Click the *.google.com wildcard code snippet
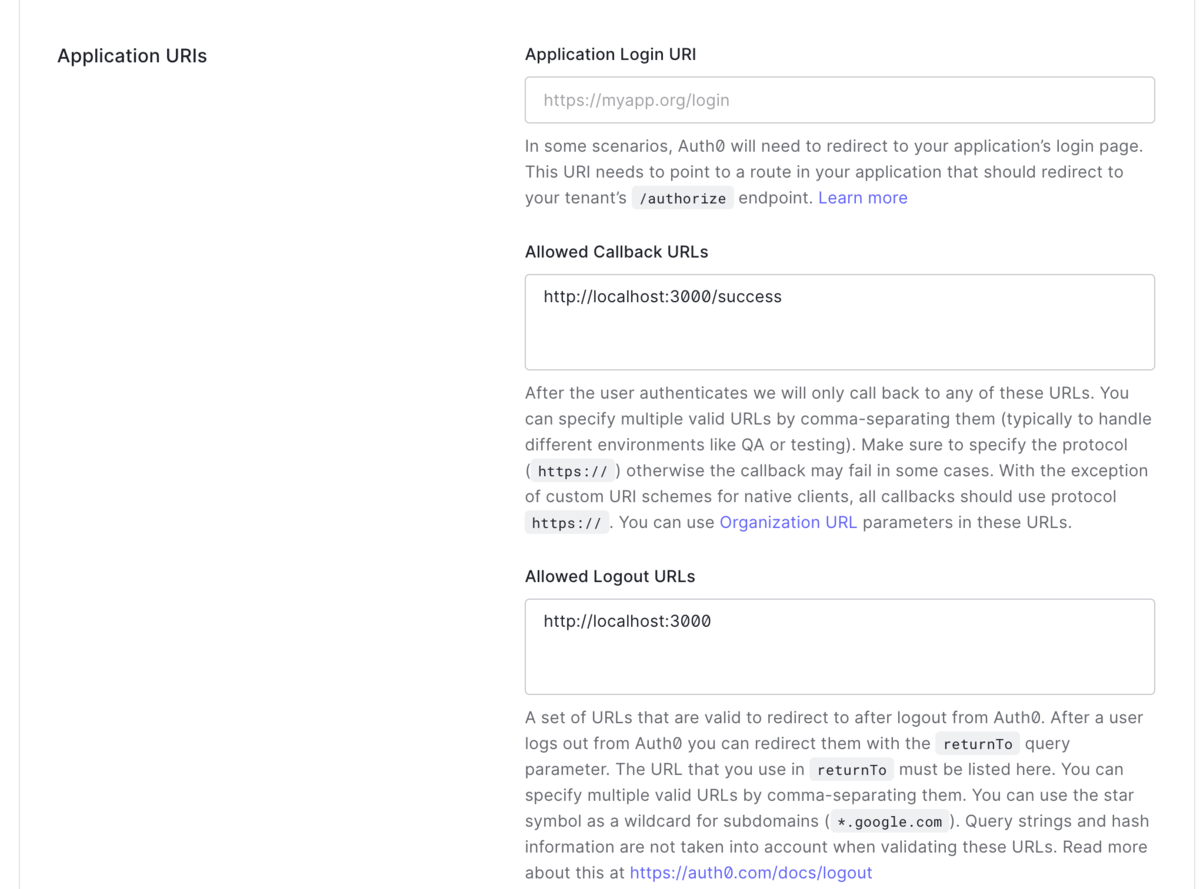This screenshot has width=1200, height=889. pos(890,822)
